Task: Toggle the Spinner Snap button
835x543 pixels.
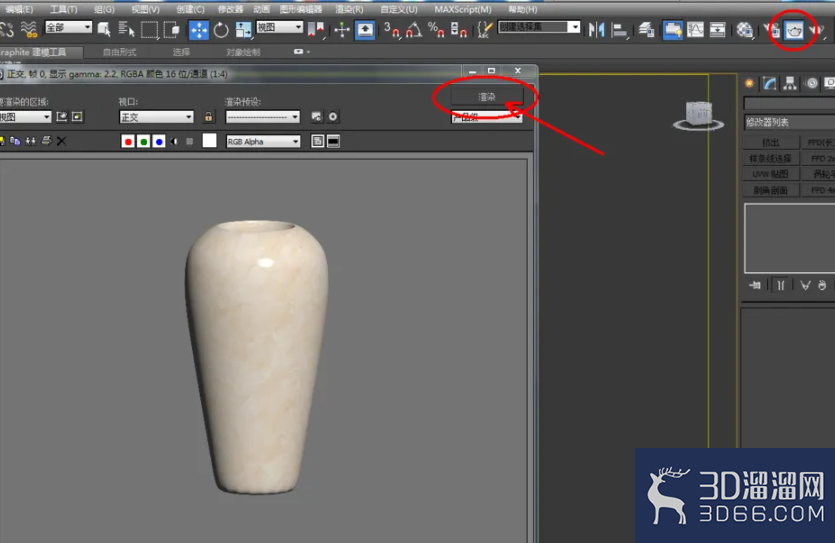Action: (x=458, y=30)
